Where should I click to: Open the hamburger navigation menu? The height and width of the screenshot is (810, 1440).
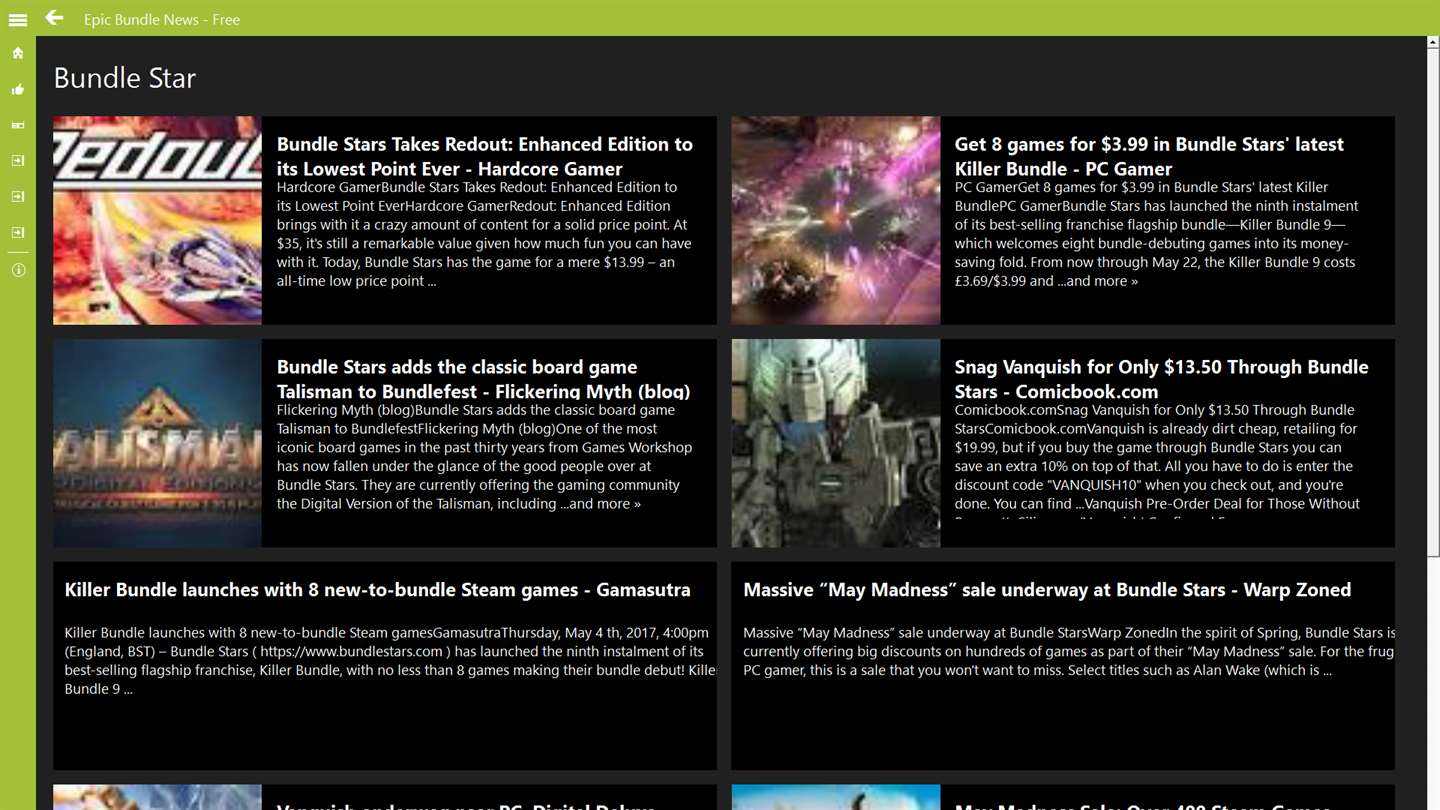pos(18,19)
